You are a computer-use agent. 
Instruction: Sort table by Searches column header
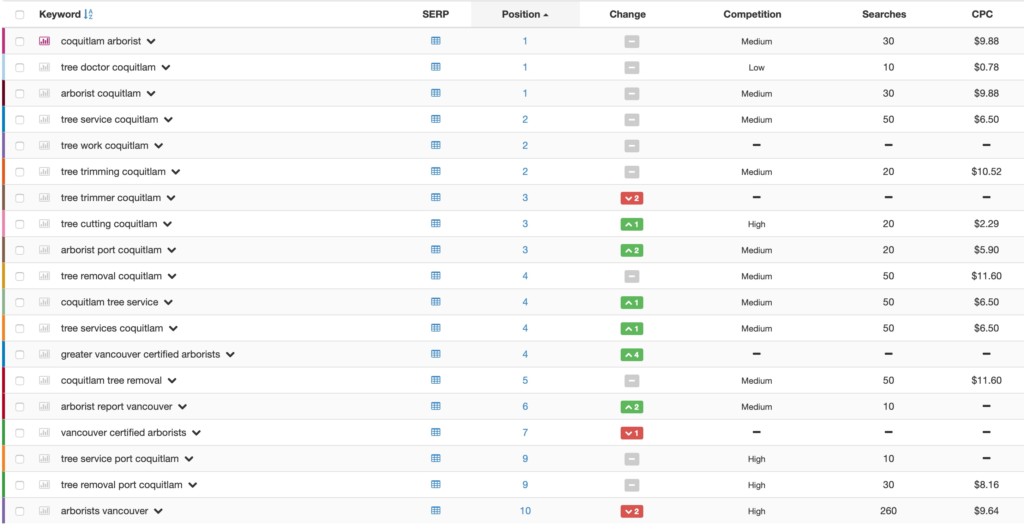(x=884, y=14)
